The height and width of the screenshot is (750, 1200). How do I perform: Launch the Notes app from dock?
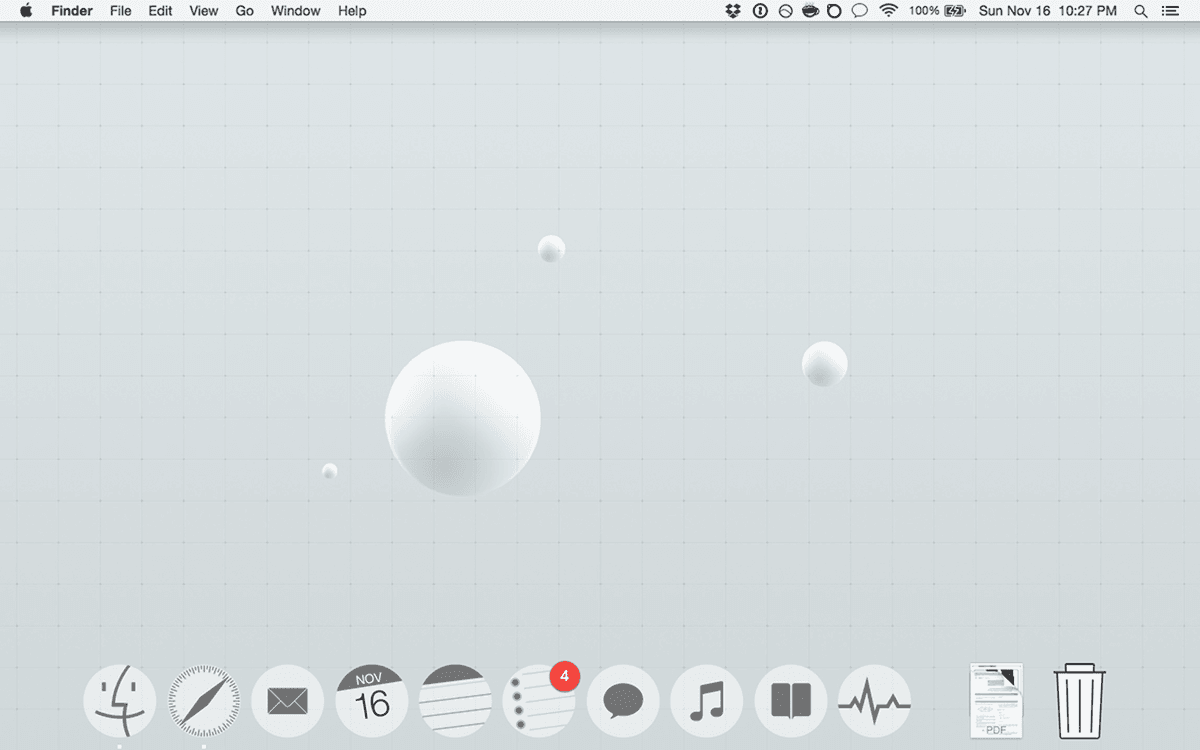coord(456,701)
